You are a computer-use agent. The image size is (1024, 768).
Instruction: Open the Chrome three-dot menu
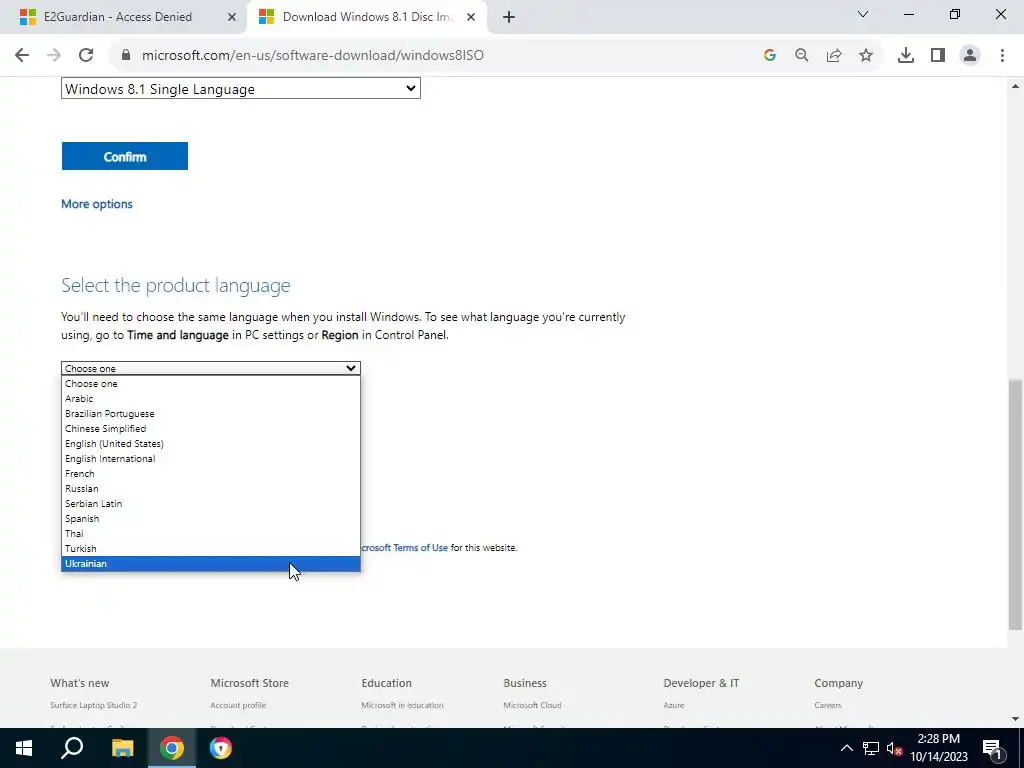(x=1002, y=56)
